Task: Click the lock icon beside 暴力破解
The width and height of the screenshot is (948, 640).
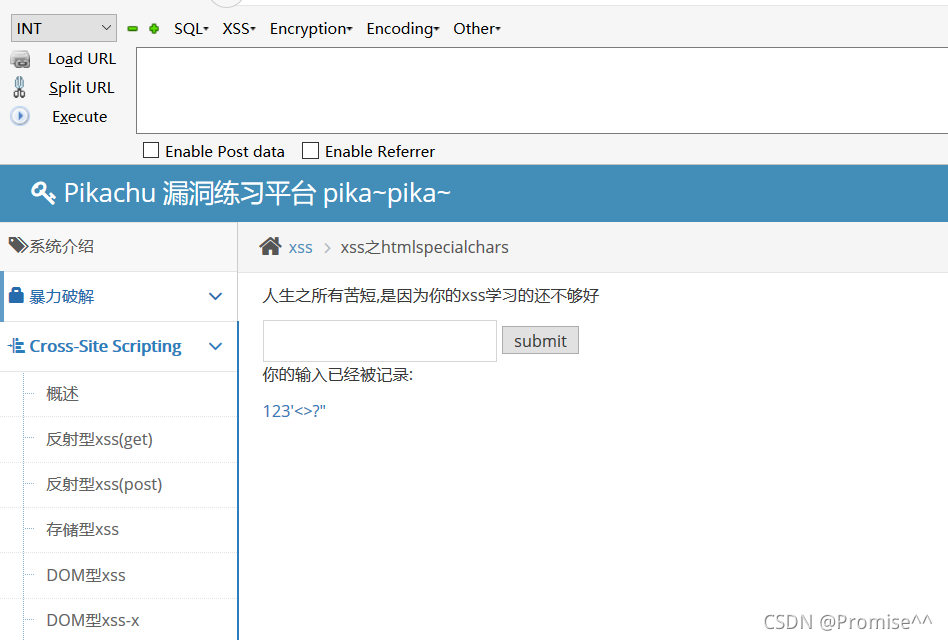Action: pos(16,296)
